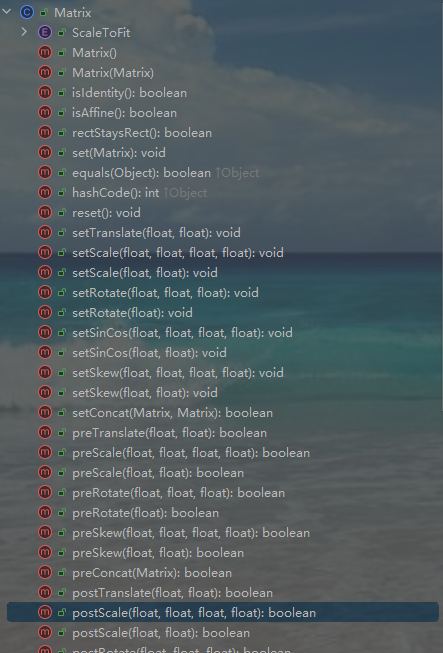The height and width of the screenshot is (653, 443).
Task: Select equals(Object): boolean method
Action: 142,173
